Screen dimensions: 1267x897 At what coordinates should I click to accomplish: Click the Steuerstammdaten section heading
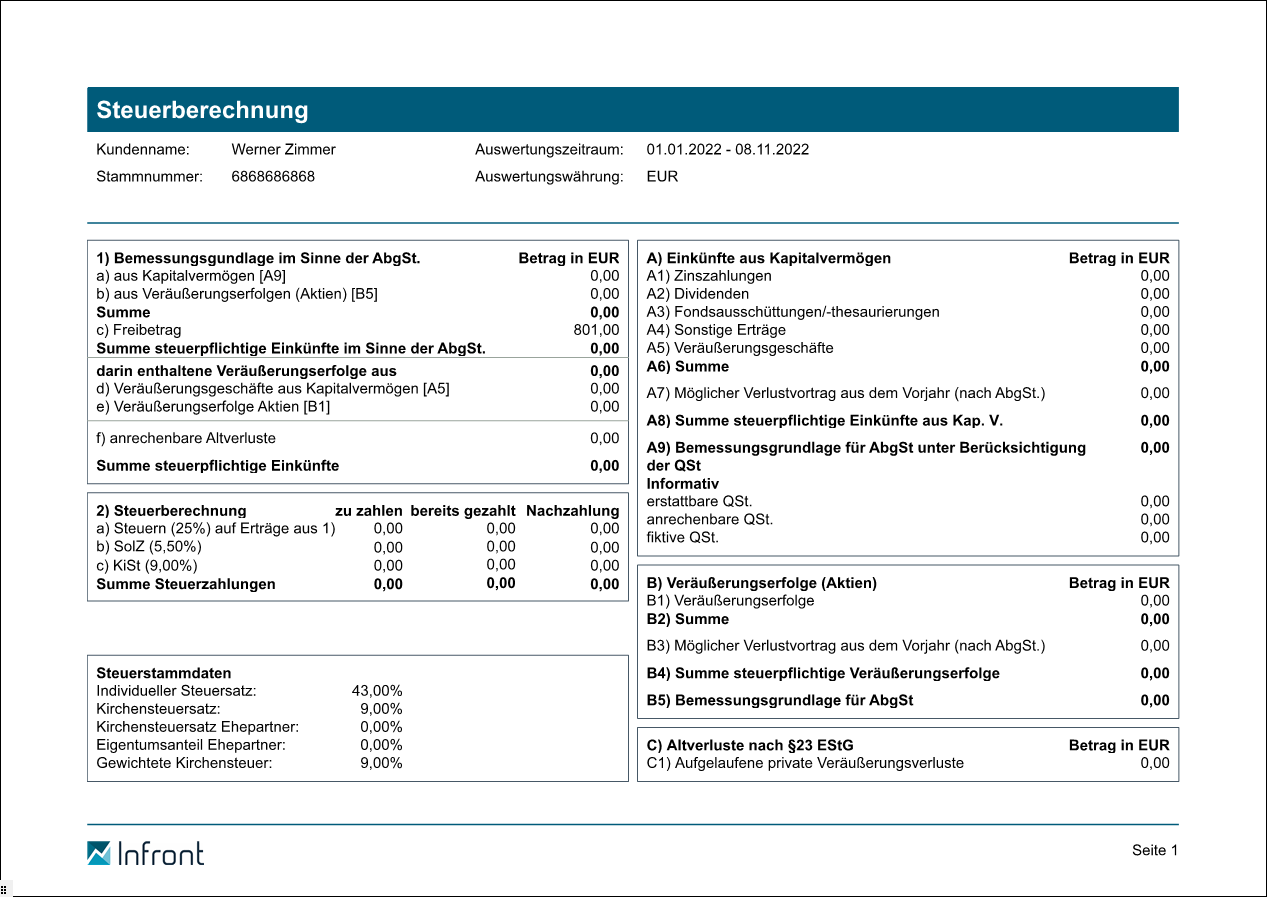click(x=164, y=673)
